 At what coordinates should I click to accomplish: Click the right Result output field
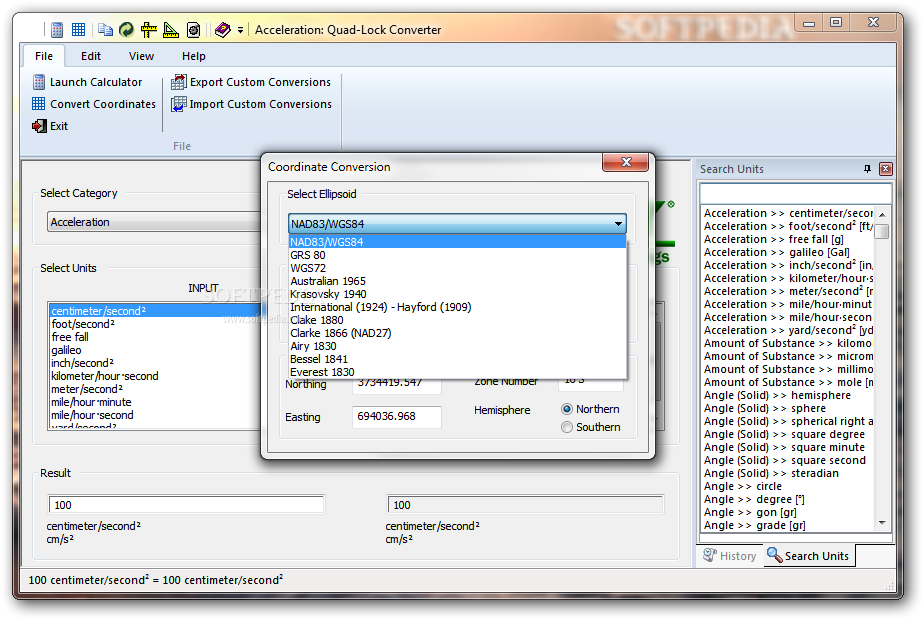[x=525, y=505]
